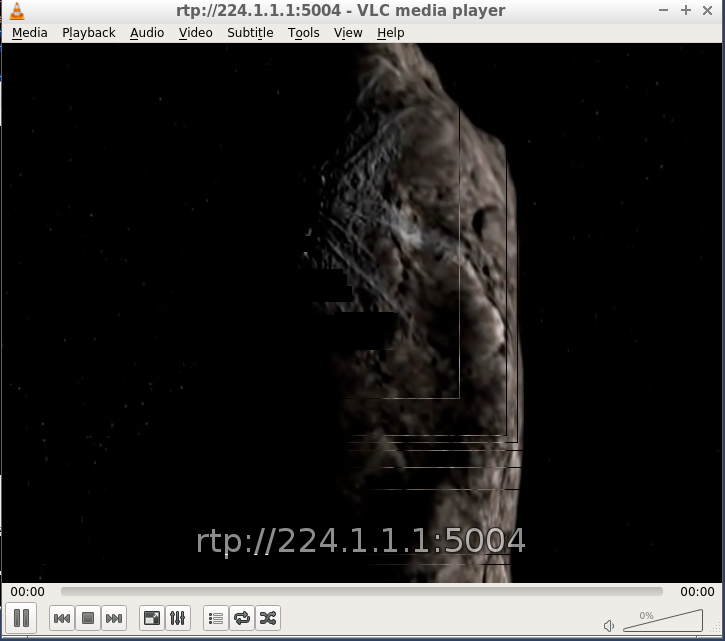725x641 pixels.
Task: Click the elapsed time 00:00 label
Action: point(28,592)
